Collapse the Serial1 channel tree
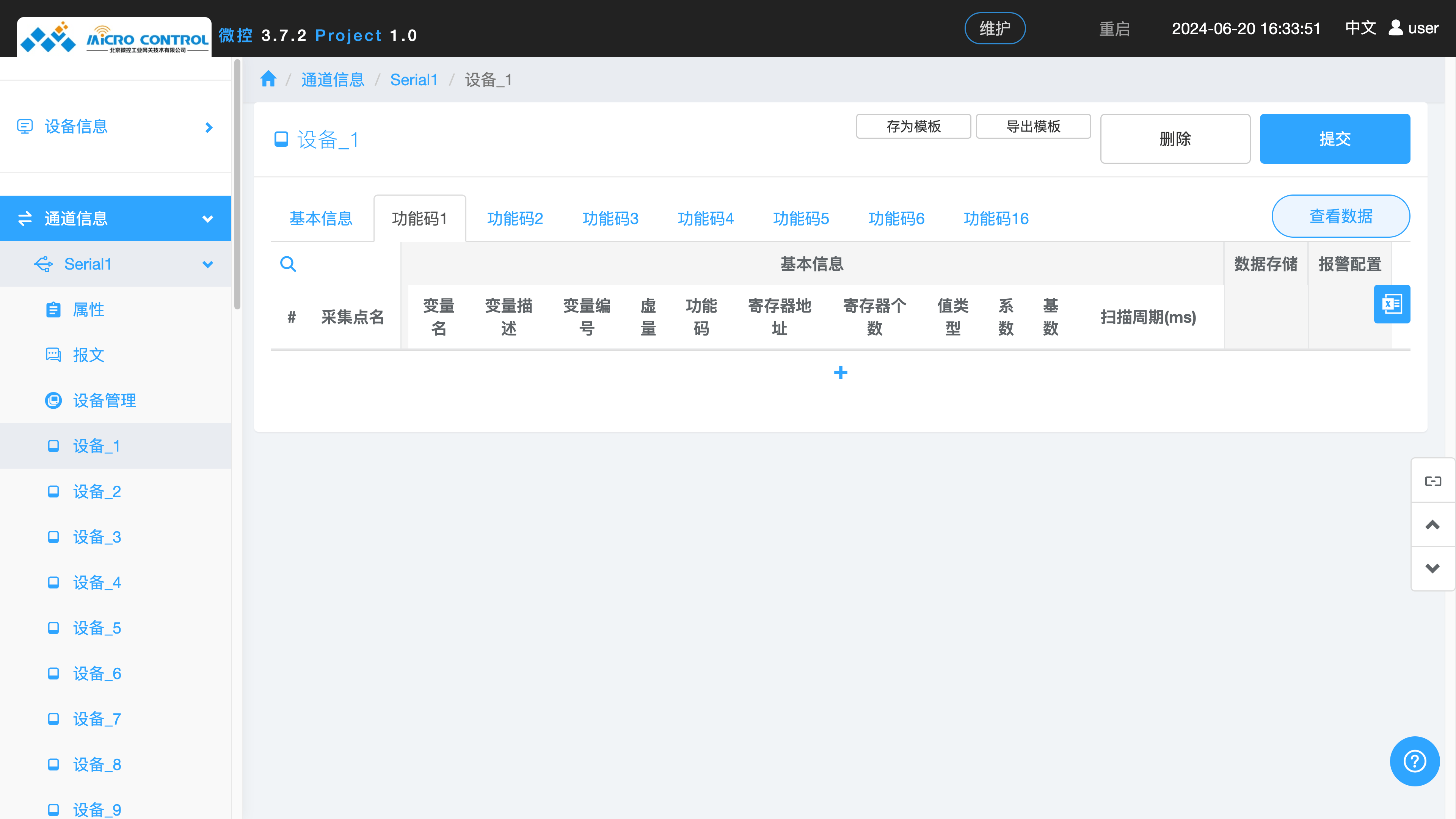 click(207, 265)
